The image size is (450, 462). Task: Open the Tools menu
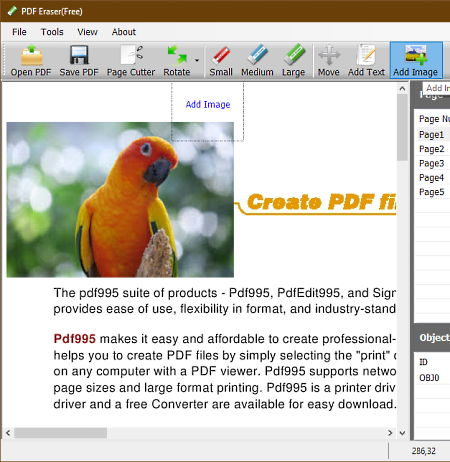[52, 32]
